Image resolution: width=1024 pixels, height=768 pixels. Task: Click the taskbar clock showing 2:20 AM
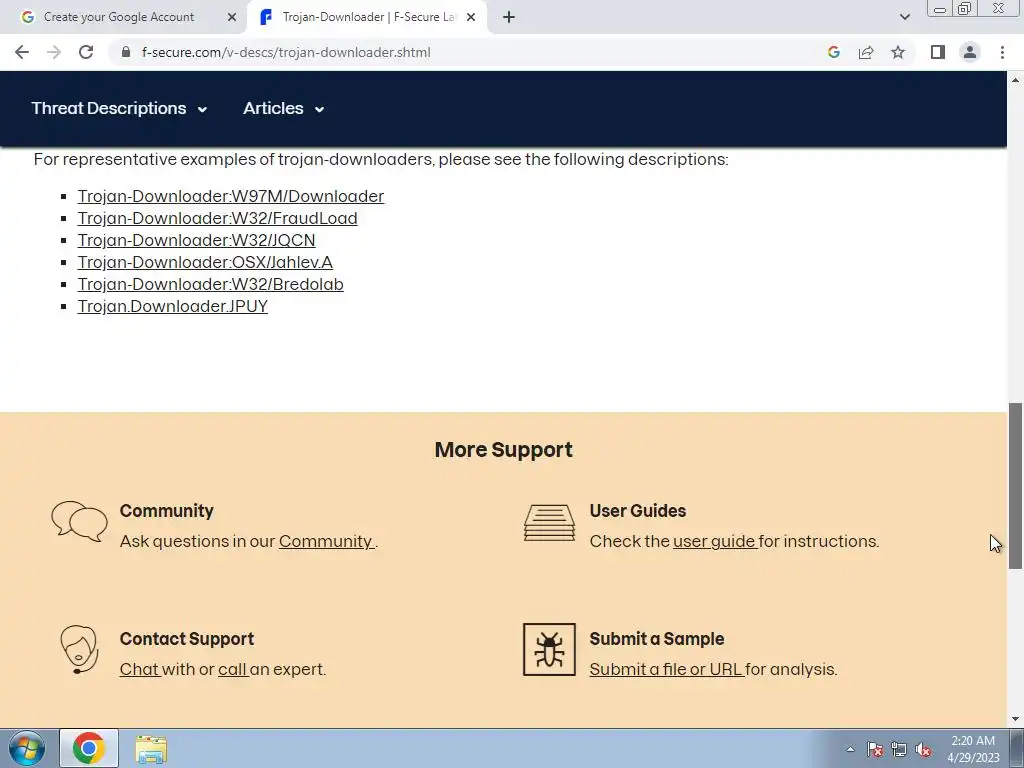(973, 748)
